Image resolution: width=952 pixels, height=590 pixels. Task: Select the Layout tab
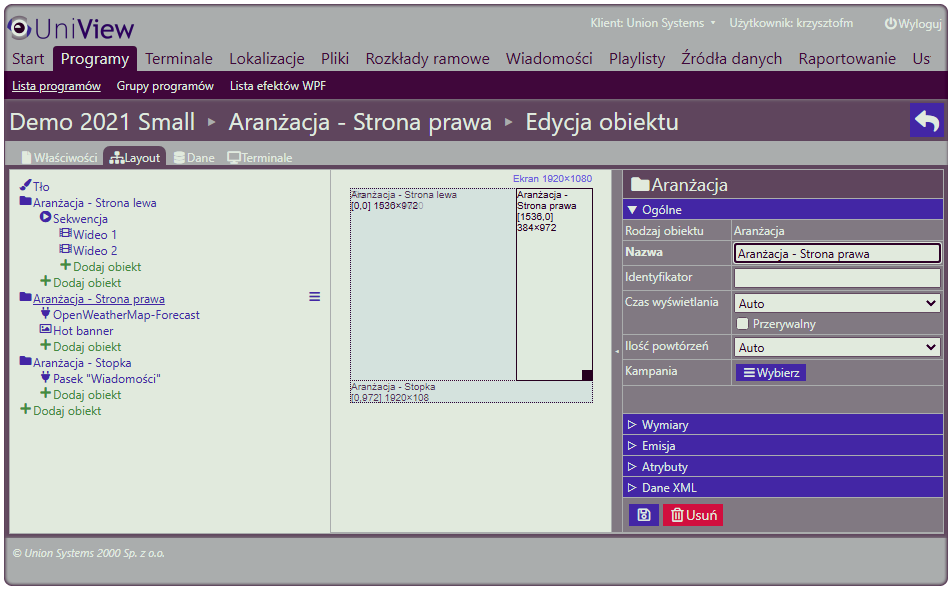(x=135, y=157)
